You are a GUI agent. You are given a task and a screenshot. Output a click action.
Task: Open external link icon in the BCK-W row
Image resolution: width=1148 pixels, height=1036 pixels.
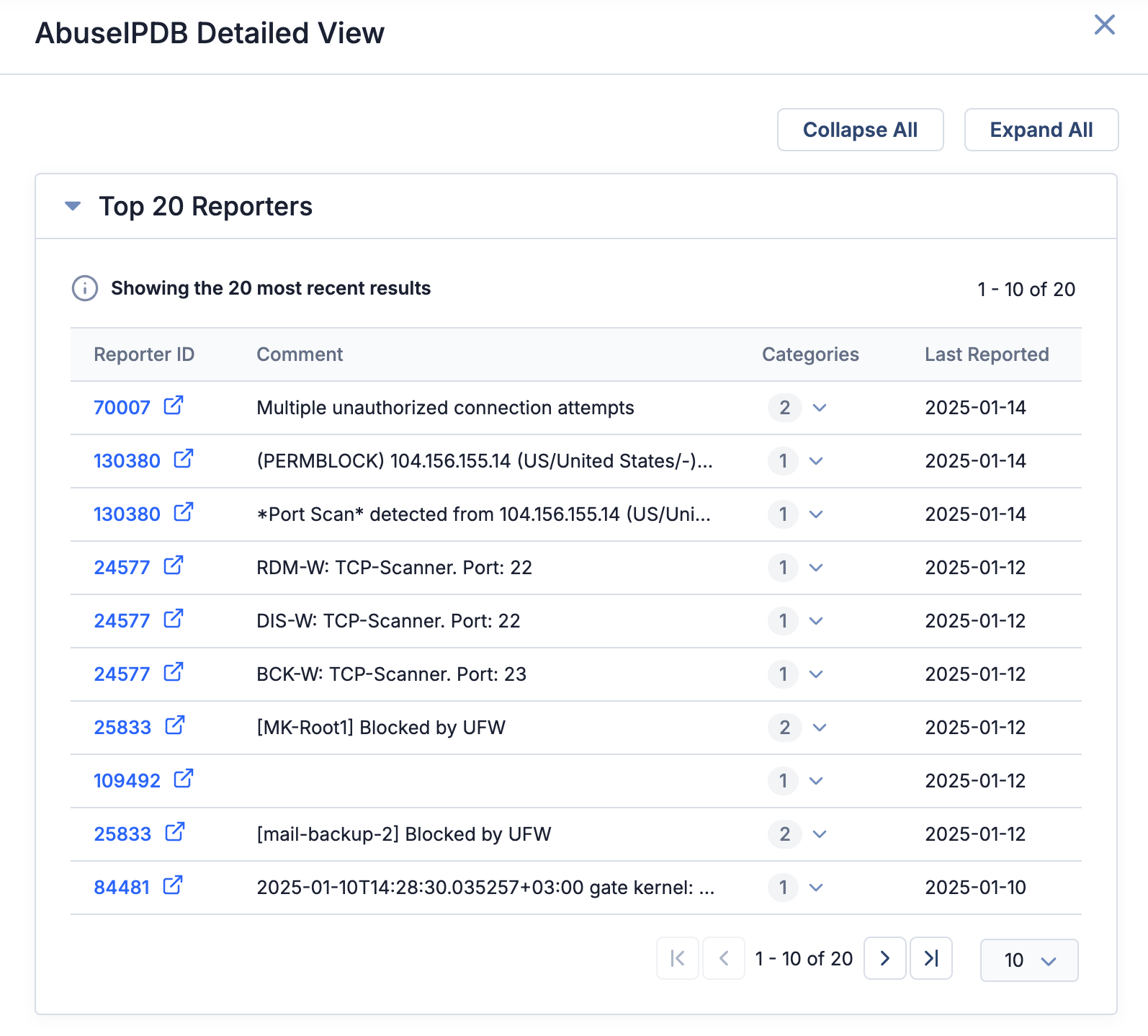click(x=173, y=672)
